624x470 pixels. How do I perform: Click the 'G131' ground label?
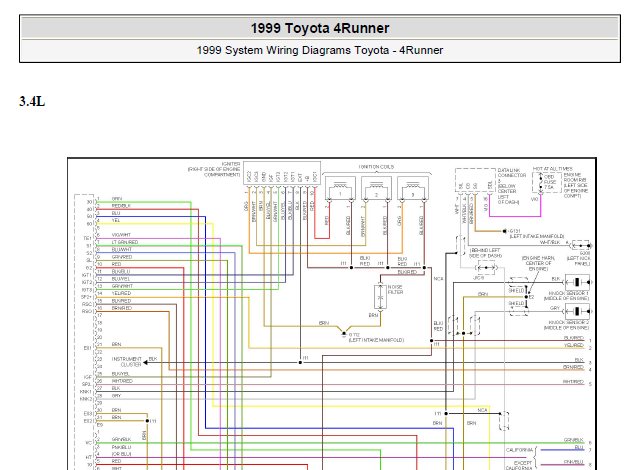[515, 231]
